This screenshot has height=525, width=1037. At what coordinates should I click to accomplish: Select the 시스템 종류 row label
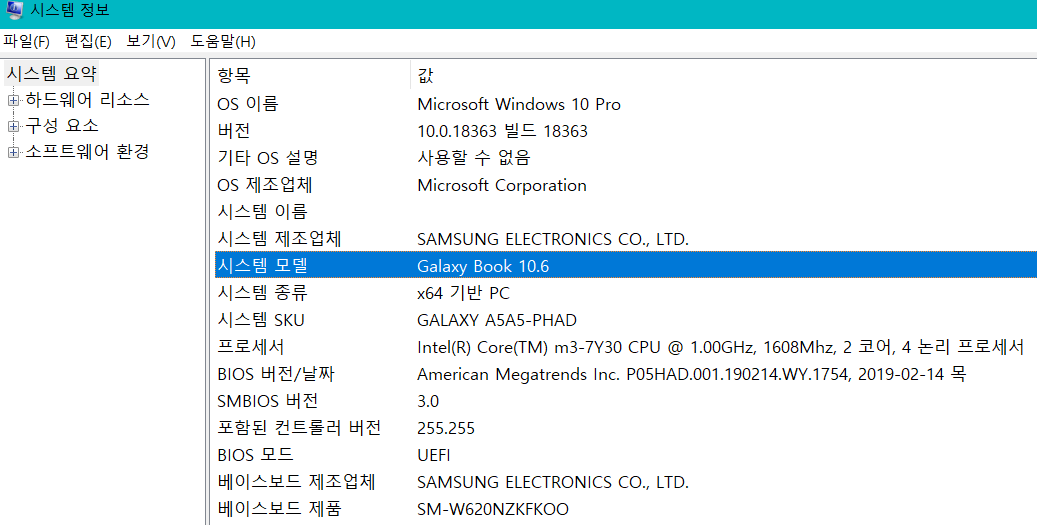point(263,293)
